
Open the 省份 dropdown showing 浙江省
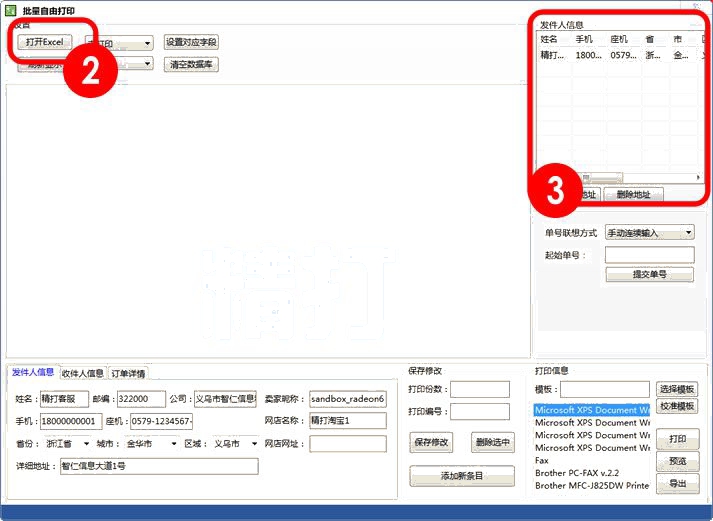point(67,443)
